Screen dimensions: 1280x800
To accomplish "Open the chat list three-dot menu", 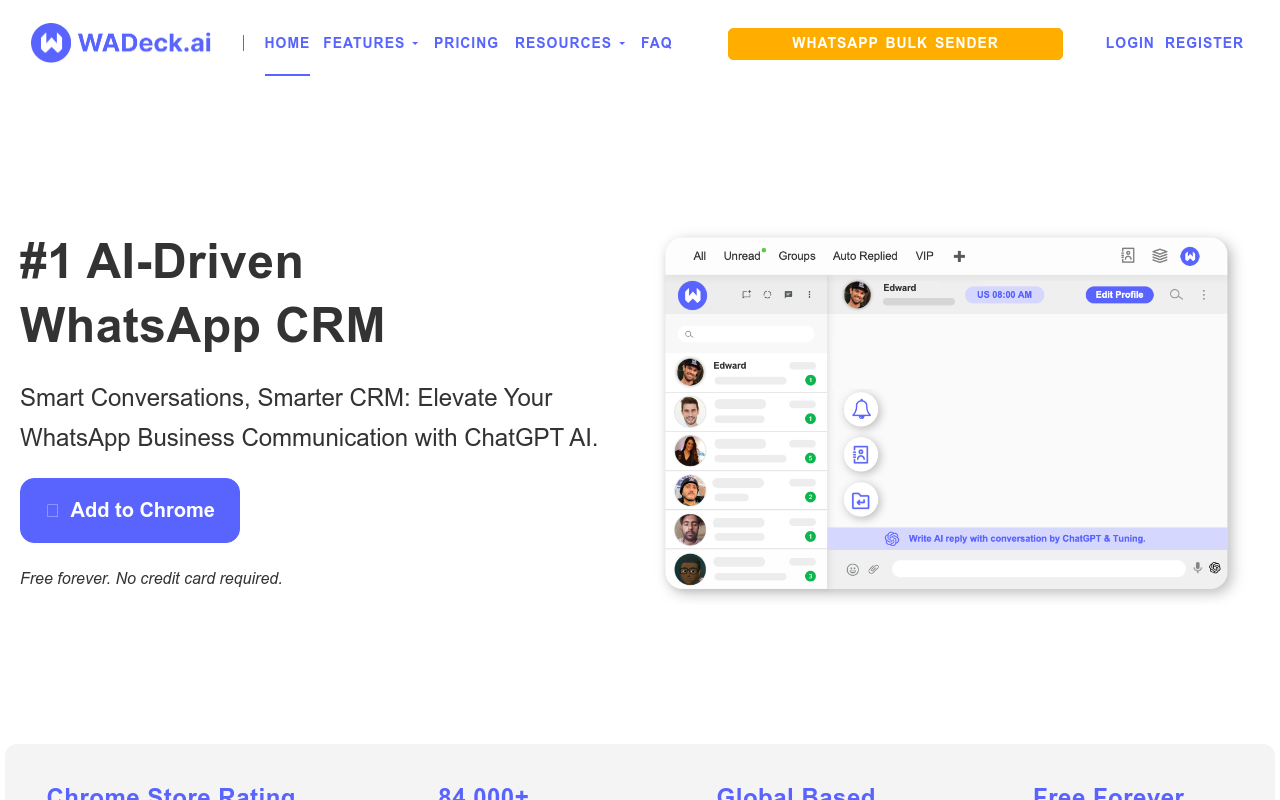I will pyautogui.click(x=810, y=295).
